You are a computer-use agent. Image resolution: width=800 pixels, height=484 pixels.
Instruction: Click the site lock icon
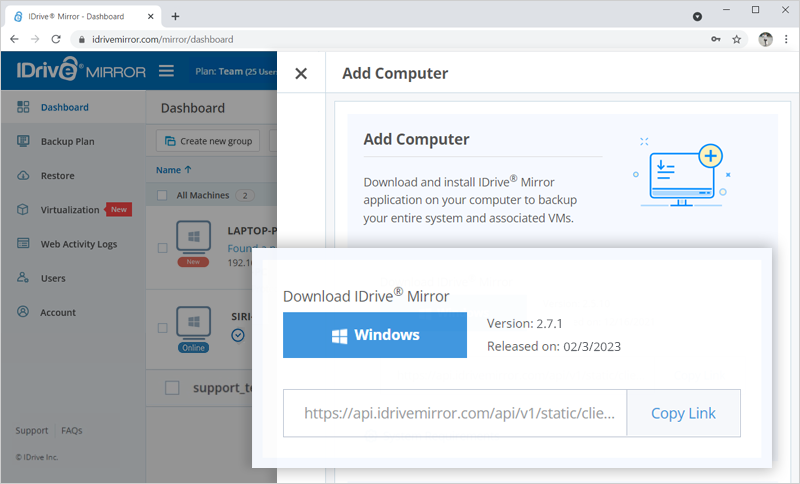82,39
